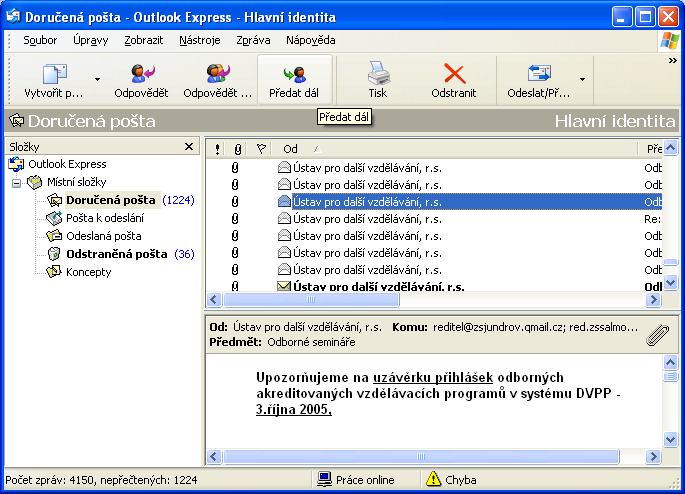Expand the toolbar overflow chevron
The width and height of the screenshot is (685, 494).
click(673, 61)
